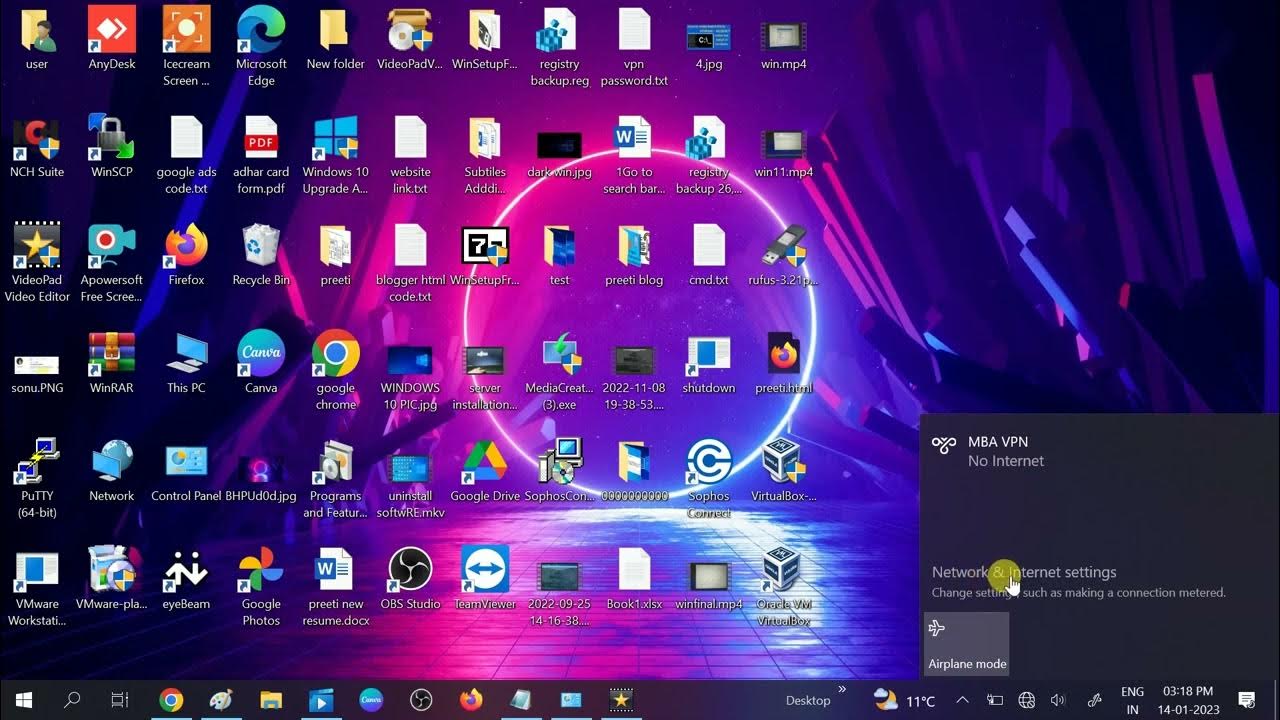Select the preeti.html file icon

[784, 363]
